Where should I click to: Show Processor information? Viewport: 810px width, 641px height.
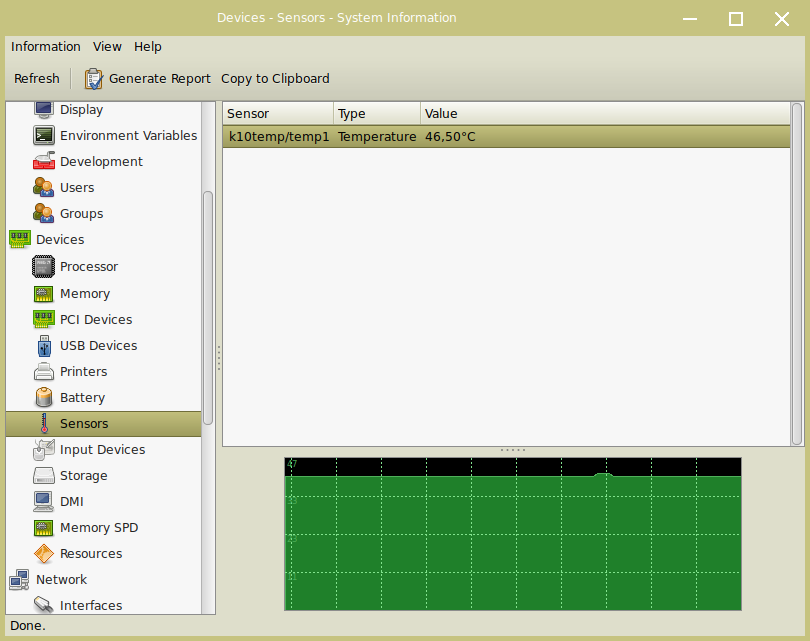(89, 267)
